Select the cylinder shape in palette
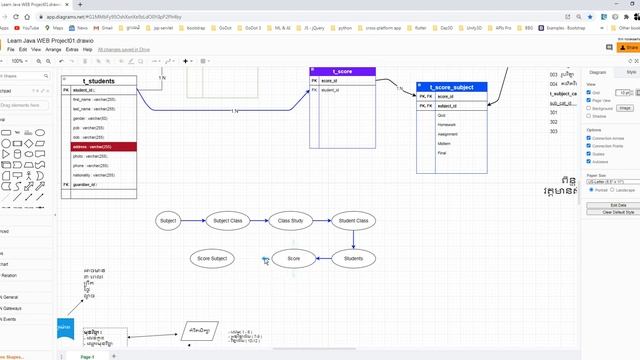The width and height of the screenshot is (640, 360). pyautogui.click(x=17, y=154)
